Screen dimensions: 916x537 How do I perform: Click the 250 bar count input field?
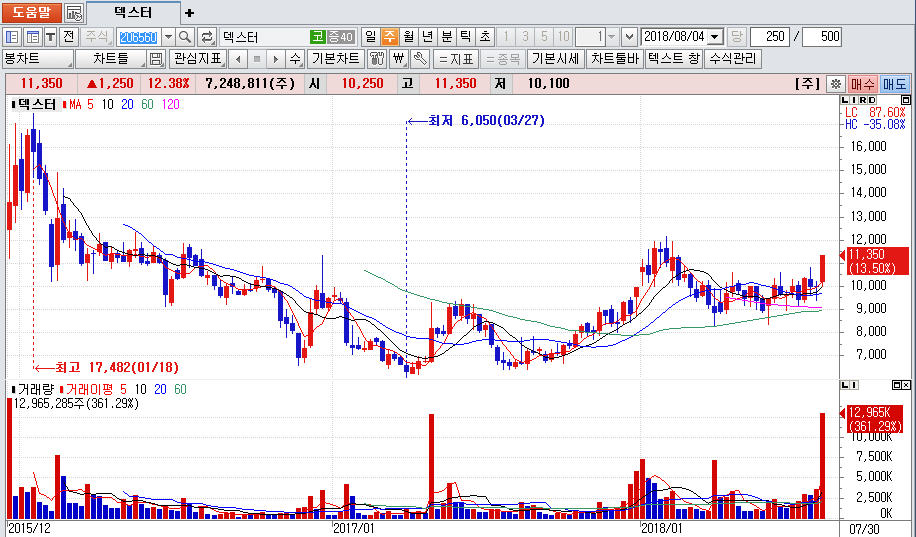(769, 37)
